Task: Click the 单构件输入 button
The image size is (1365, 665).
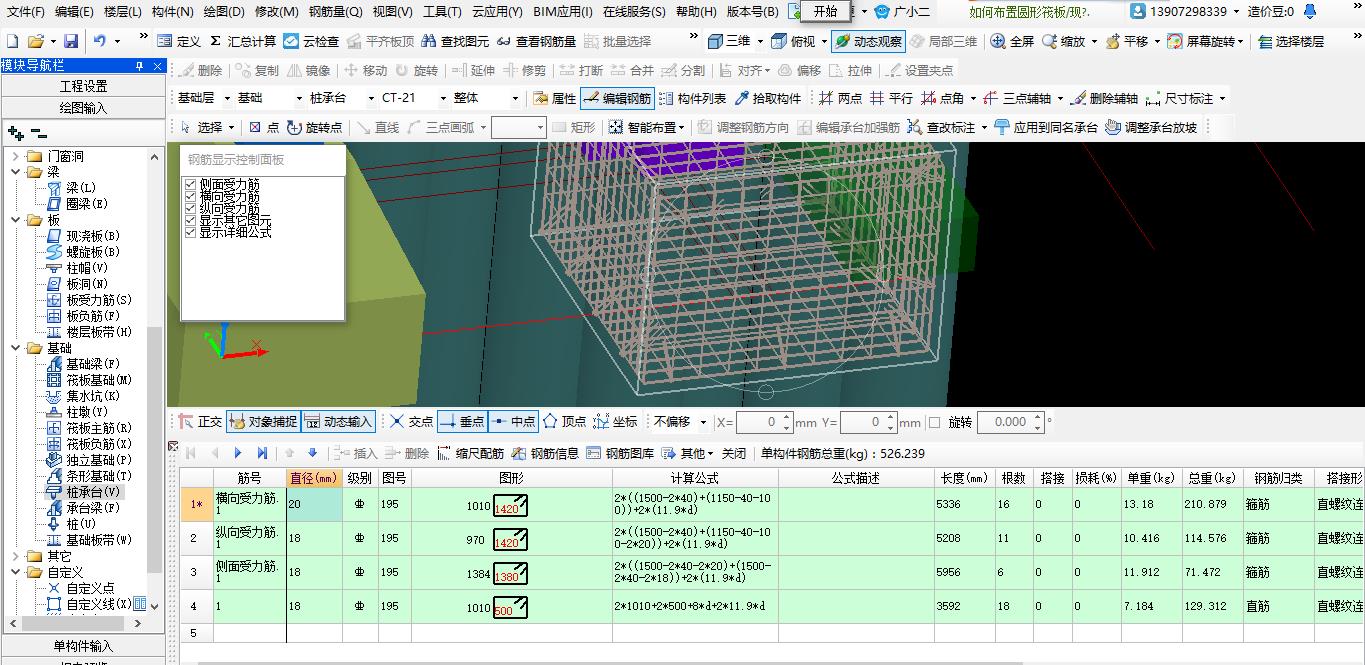Action: (83, 646)
